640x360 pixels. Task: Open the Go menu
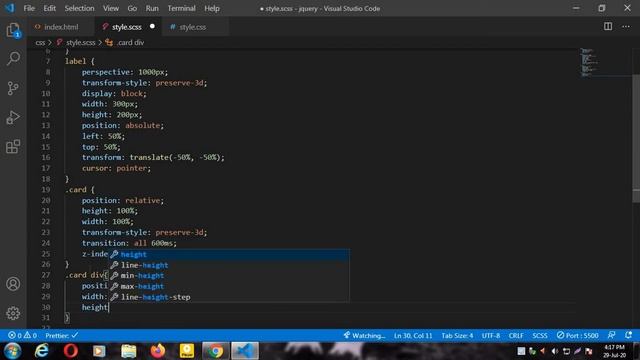pyautogui.click(x=132, y=8)
